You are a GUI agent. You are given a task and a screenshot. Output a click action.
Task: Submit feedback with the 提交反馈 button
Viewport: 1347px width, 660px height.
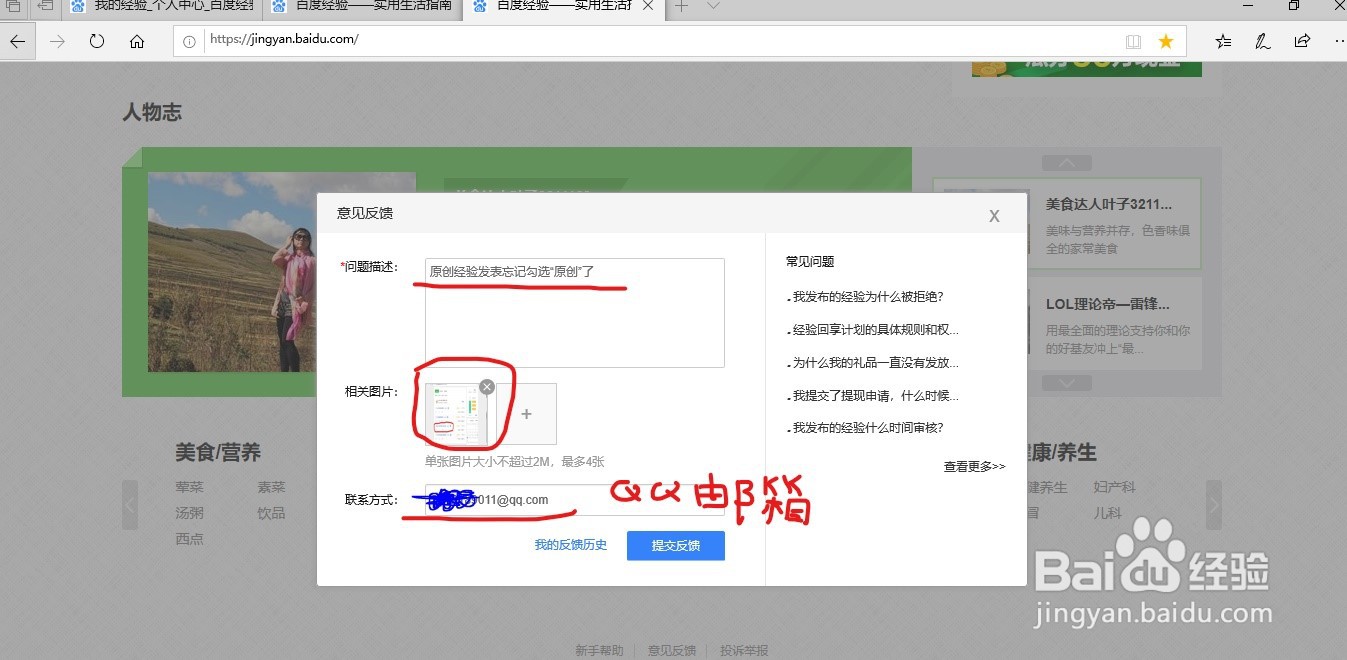pos(675,545)
